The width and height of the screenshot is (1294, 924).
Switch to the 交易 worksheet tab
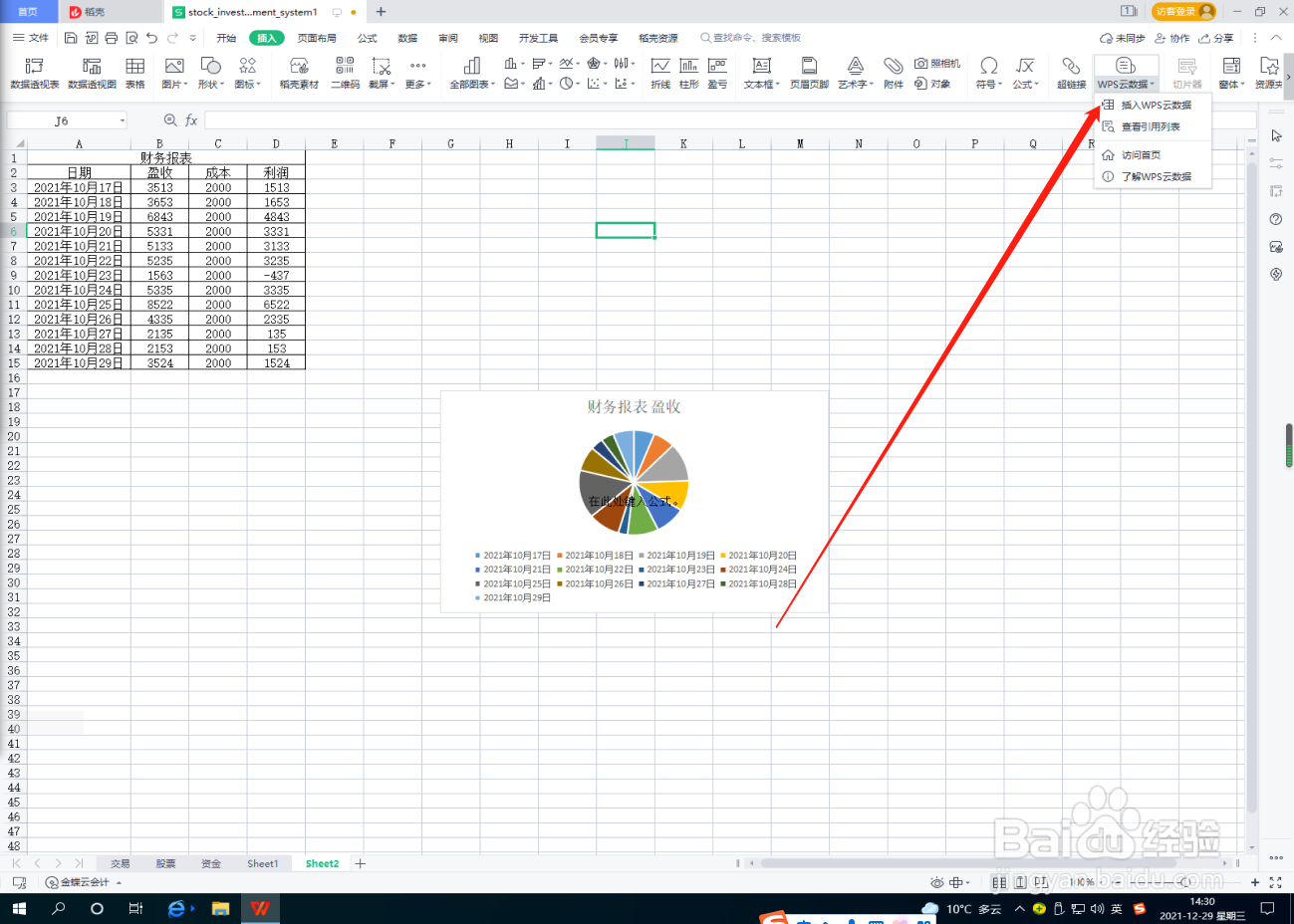(x=121, y=863)
